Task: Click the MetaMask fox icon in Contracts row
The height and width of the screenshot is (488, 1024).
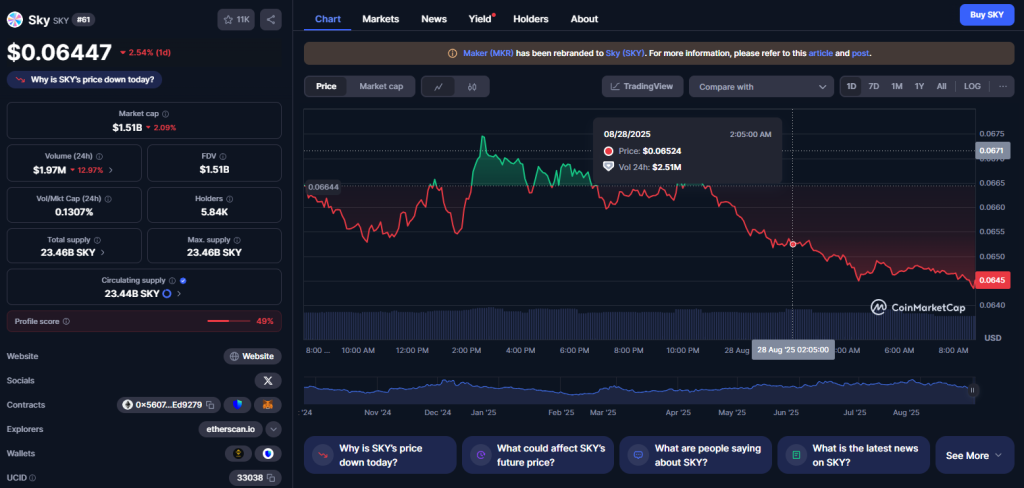Action: pyautogui.click(x=268, y=405)
